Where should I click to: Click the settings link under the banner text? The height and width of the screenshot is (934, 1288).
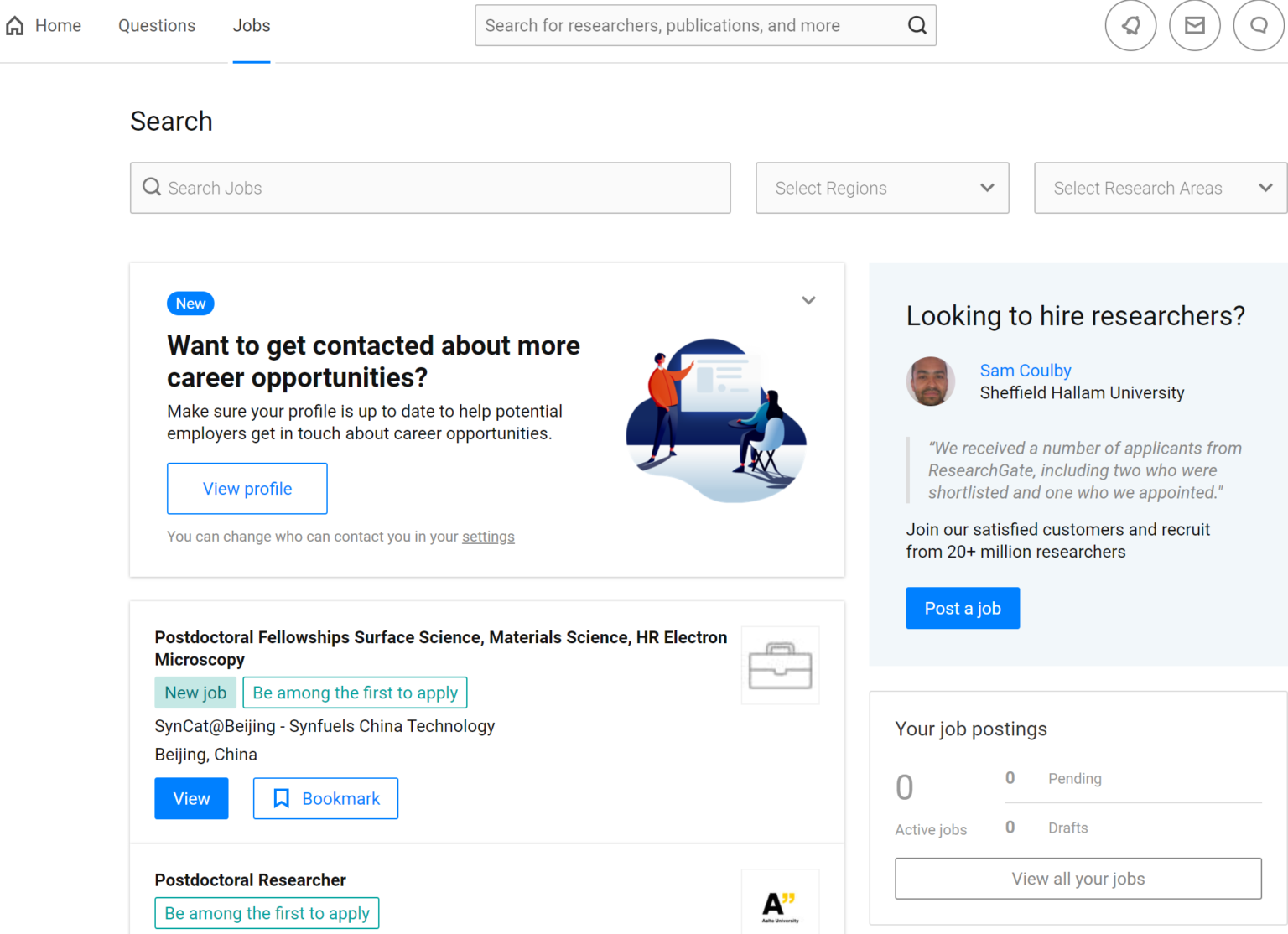point(487,536)
